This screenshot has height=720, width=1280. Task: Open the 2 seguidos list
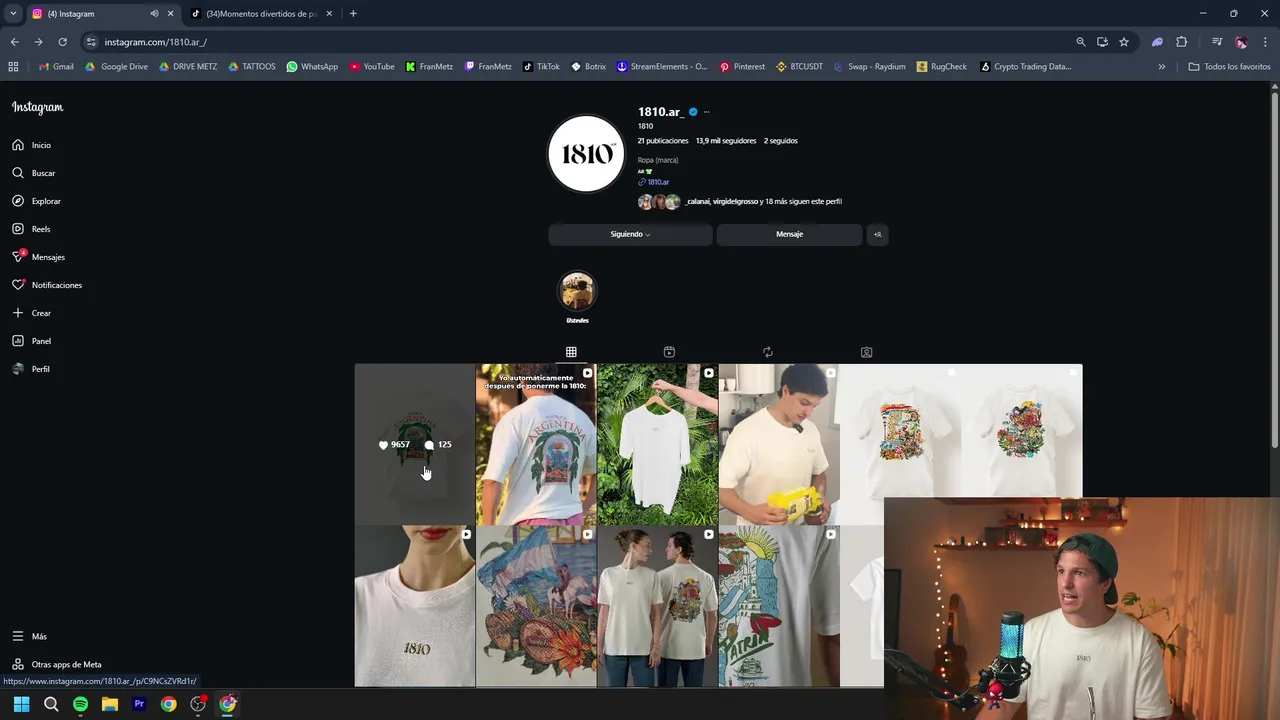(781, 141)
